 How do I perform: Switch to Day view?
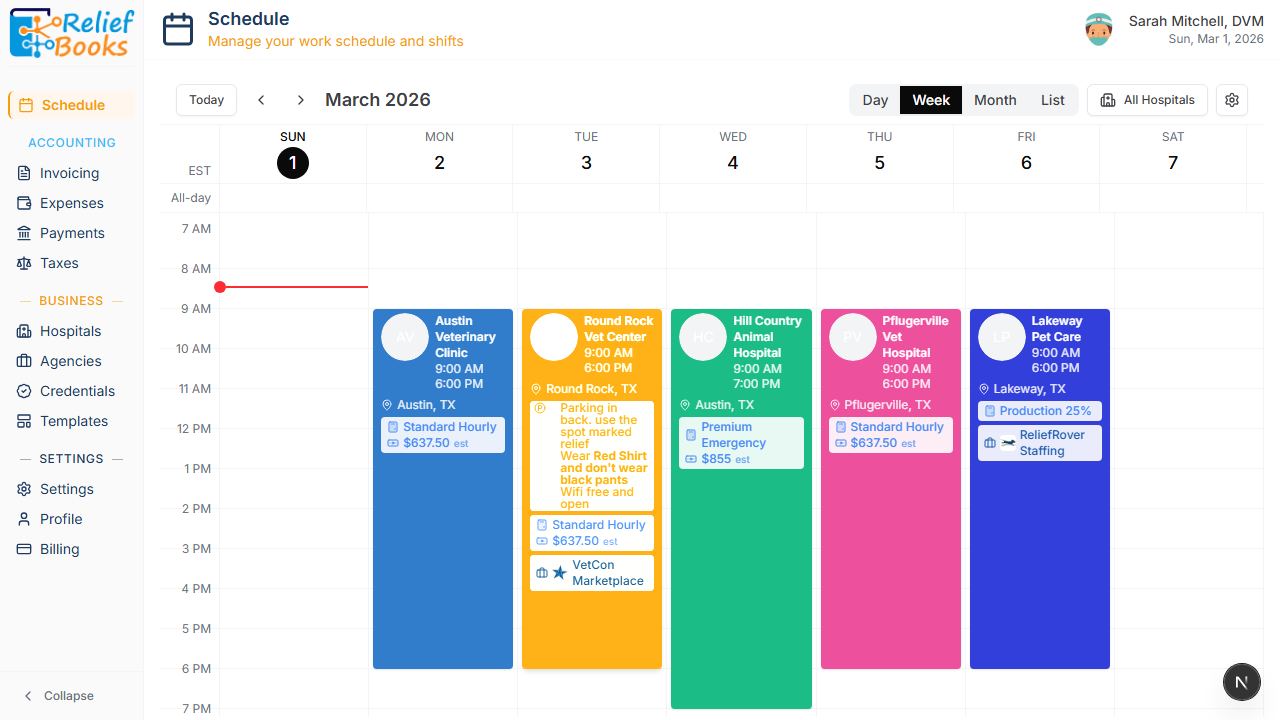pyautogui.click(x=875, y=100)
